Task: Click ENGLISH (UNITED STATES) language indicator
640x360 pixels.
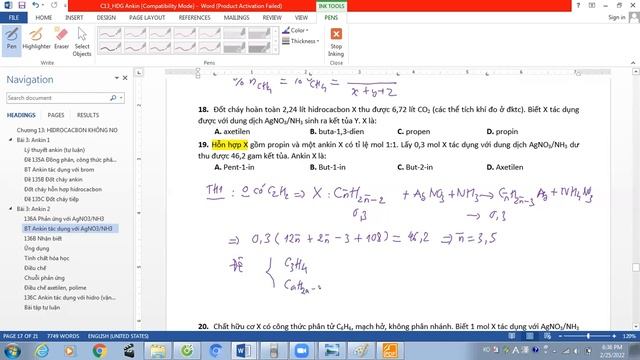Action: tap(118, 336)
